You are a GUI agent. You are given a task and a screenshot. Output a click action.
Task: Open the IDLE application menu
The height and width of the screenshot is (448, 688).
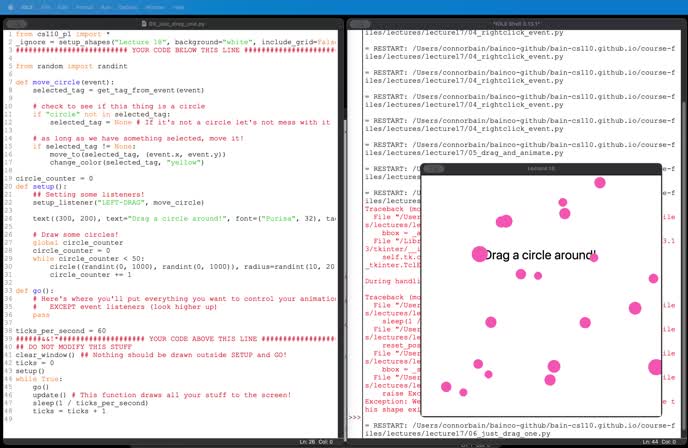(x=27, y=7)
